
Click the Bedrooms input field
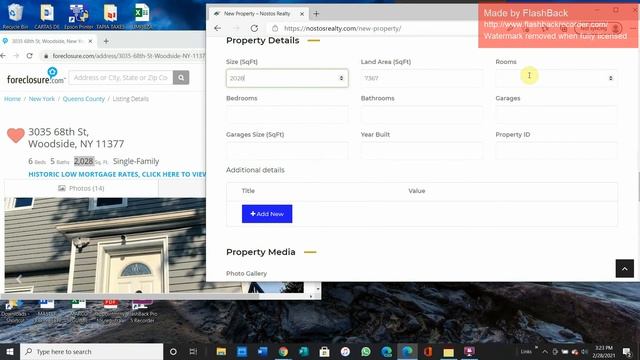[x=287, y=114]
